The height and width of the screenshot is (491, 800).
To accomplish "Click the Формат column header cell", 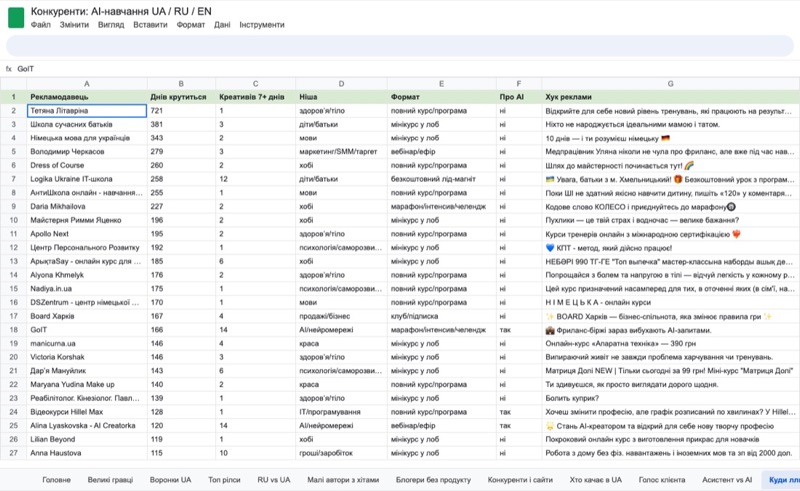I will click(x=441, y=97).
